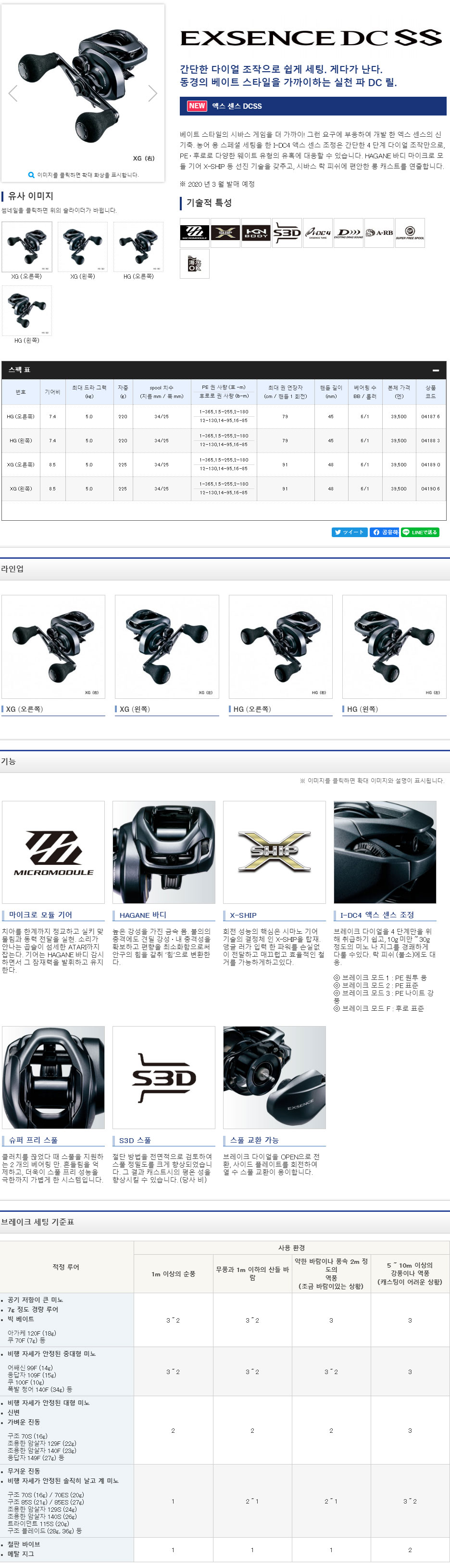Click the 라인업 section heading
This screenshot has width=450, height=1568.
tap(12, 568)
